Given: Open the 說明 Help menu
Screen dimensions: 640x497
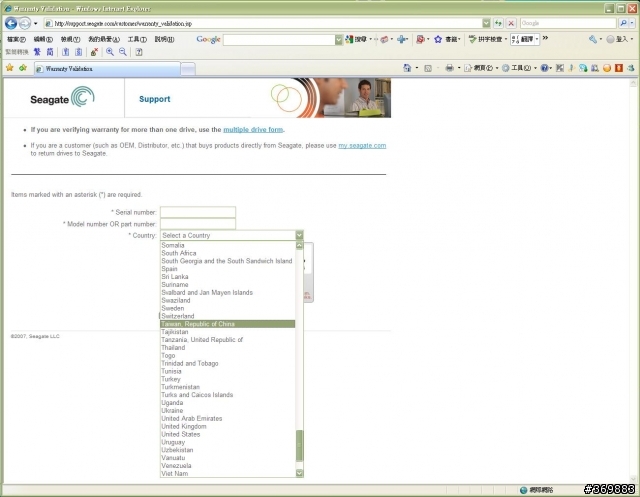Looking at the screenshot, I should coord(164,39).
